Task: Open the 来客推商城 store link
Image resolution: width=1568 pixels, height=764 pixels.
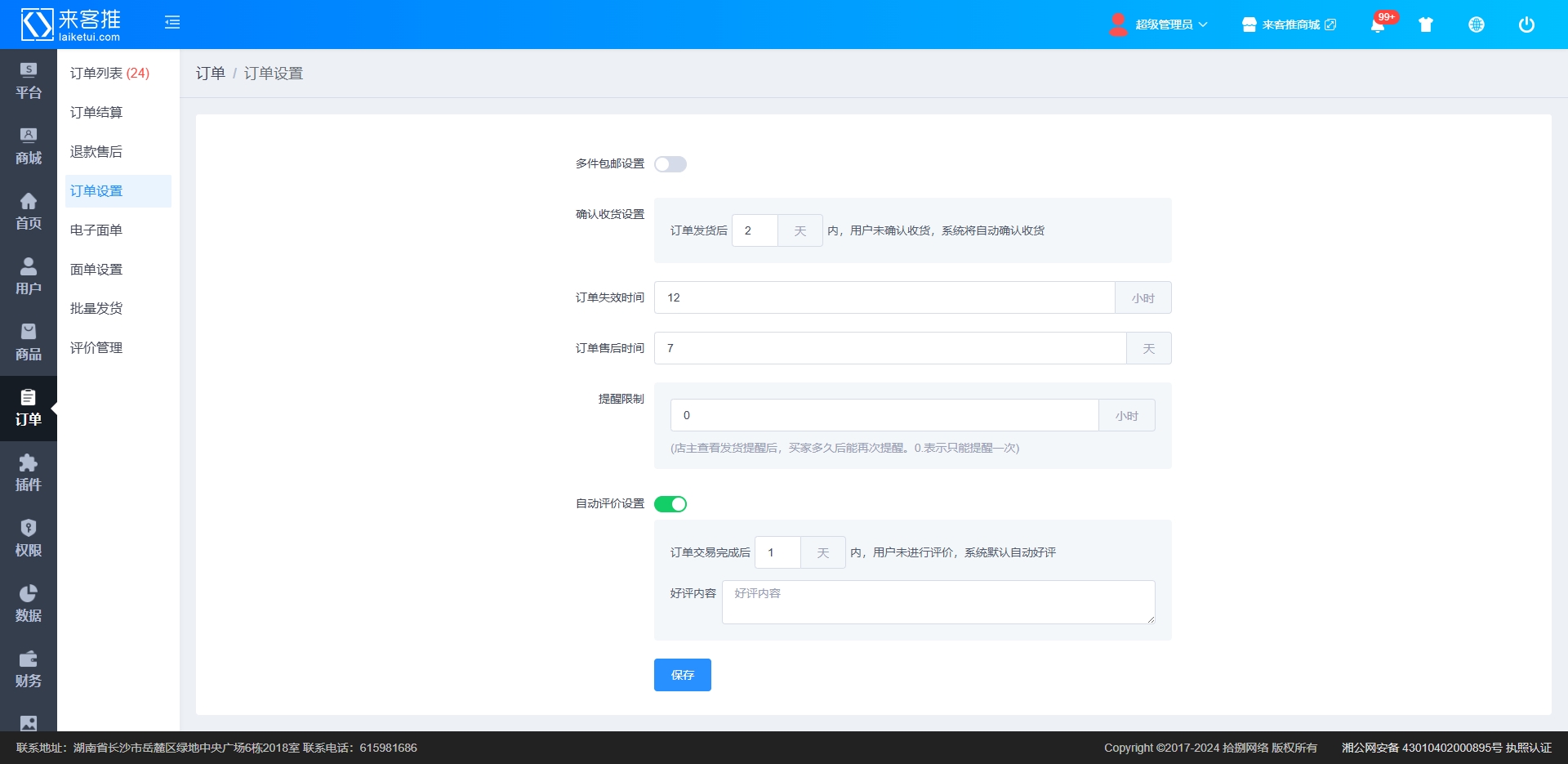Action: coord(1290,25)
